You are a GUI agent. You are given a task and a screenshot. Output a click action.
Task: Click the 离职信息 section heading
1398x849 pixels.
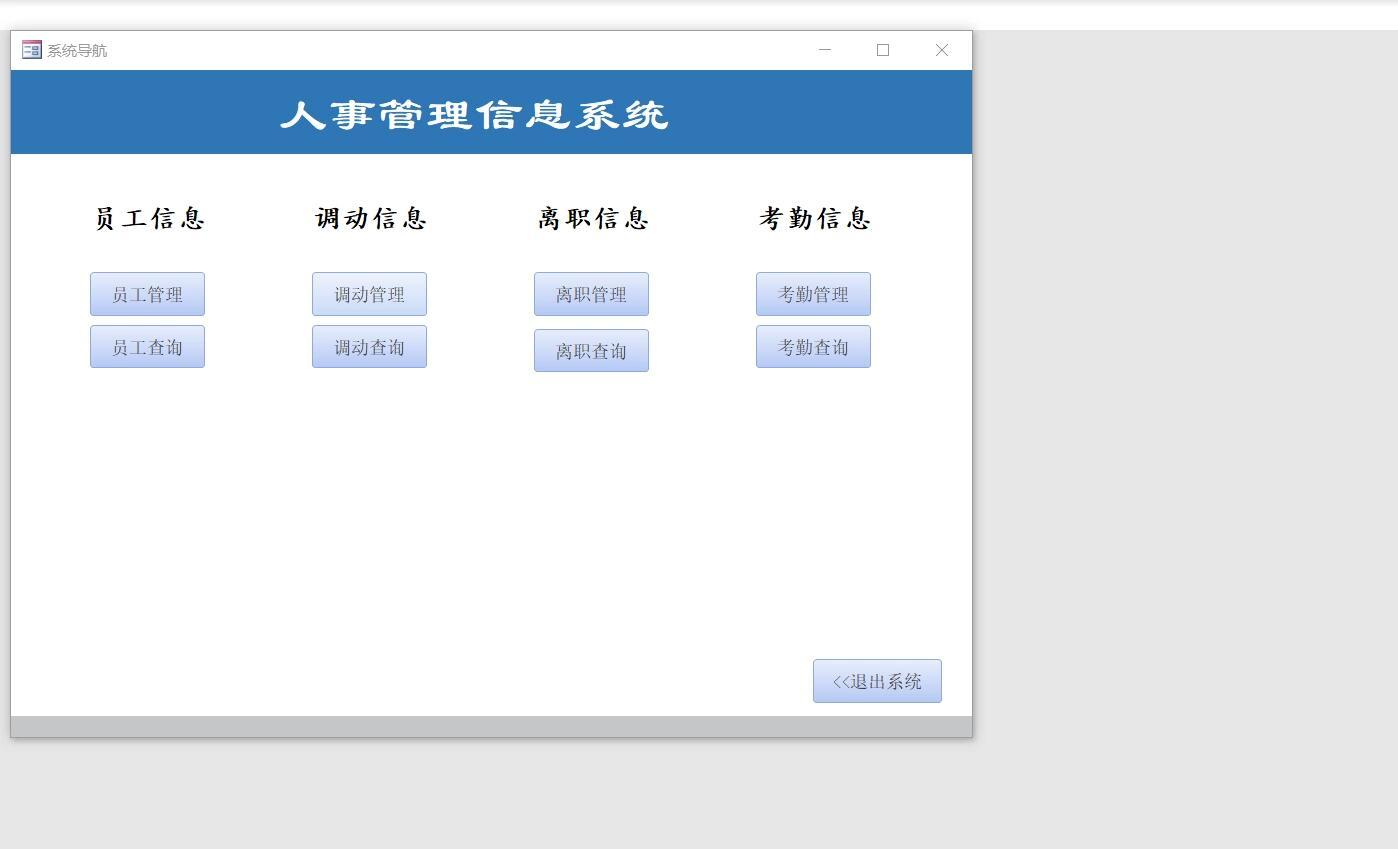[x=594, y=218]
